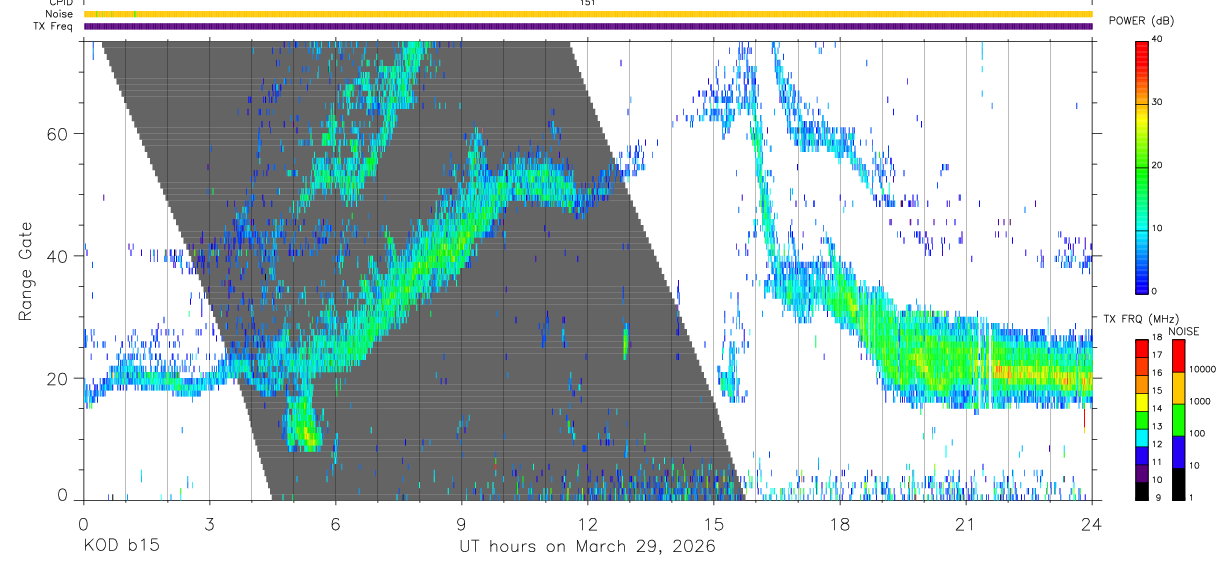Click the 15 label of the TX FRQ legend
Image resolution: width=1228 pixels, height=567 pixels.
point(1158,391)
